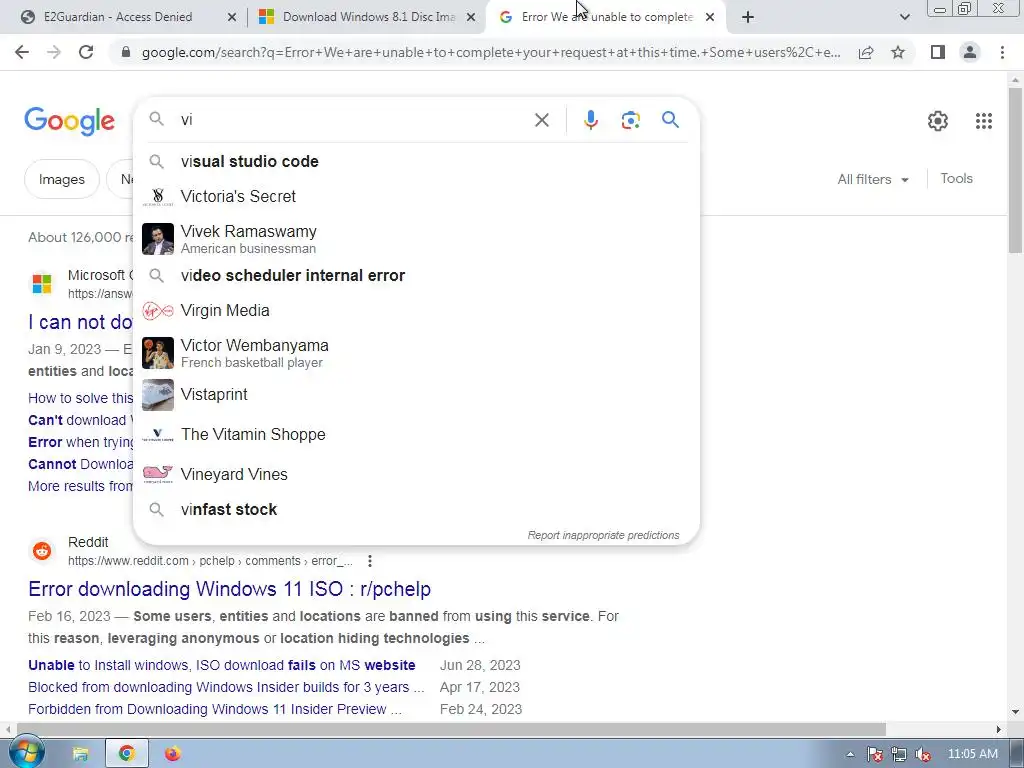Click the muted volume tray icon
The width and height of the screenshot is (1024, 768).
[922, 754]
